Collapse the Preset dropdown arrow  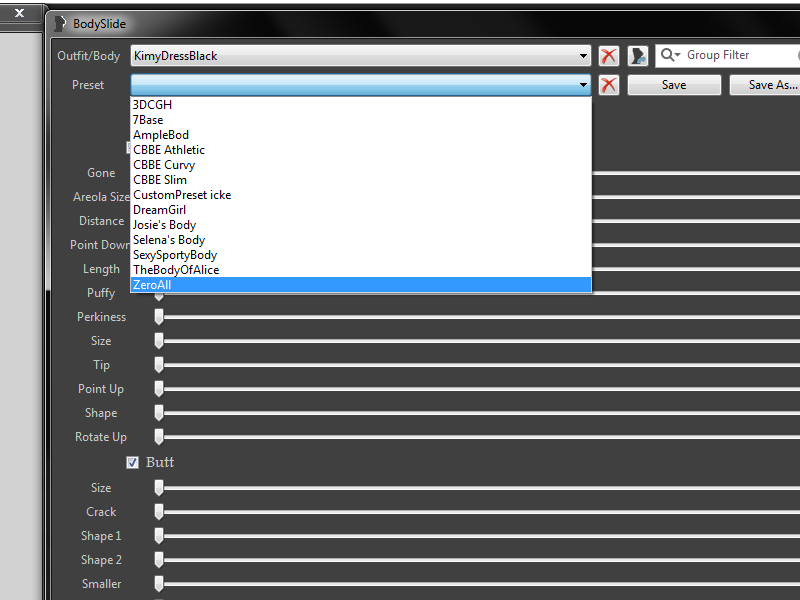tap(583, 85)
